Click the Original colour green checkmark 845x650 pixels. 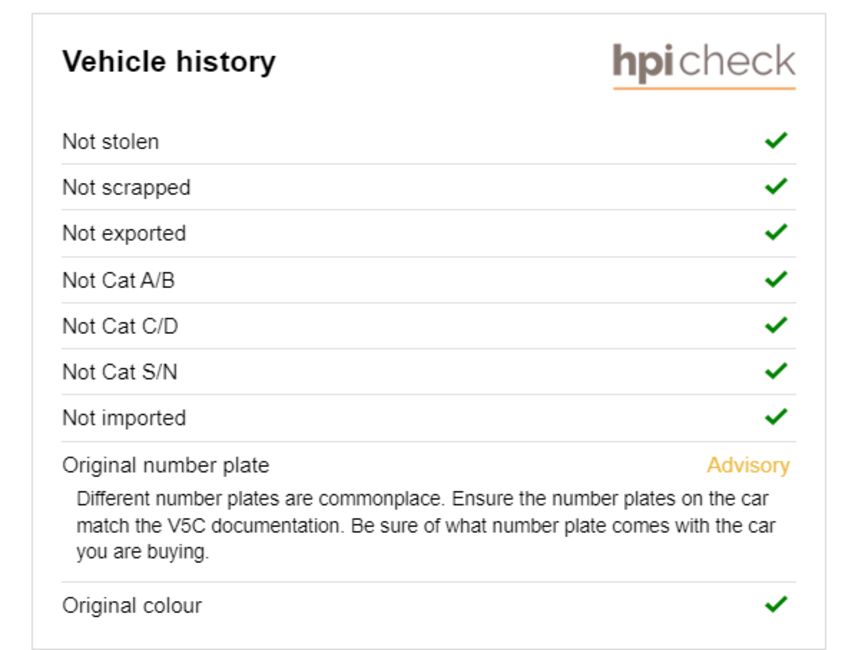[x=776, y=604]
